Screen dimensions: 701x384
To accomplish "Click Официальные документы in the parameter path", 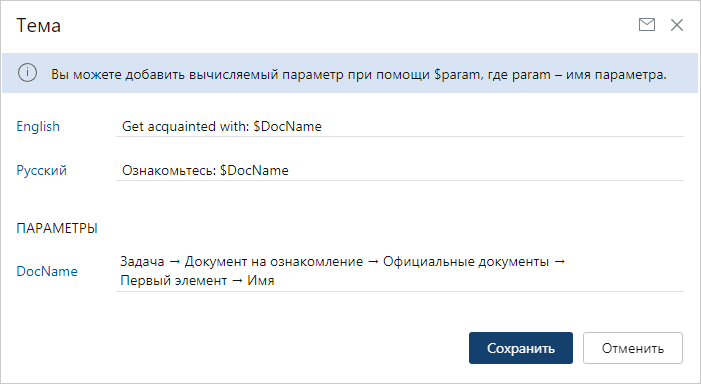I will pos(466,262).
